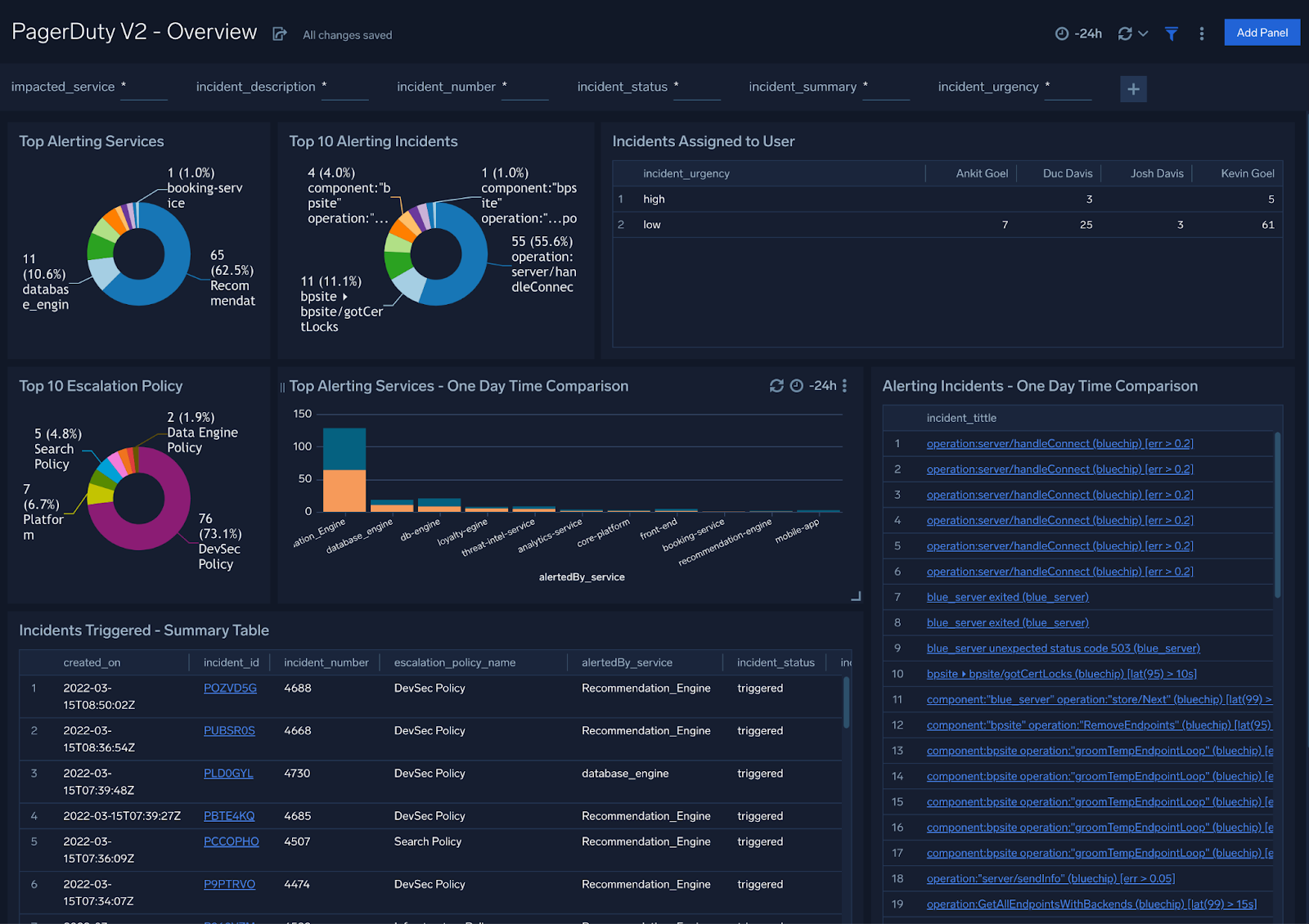
Task: Open the dashboard three-dot options menu
Action: tap(1201, 34)
